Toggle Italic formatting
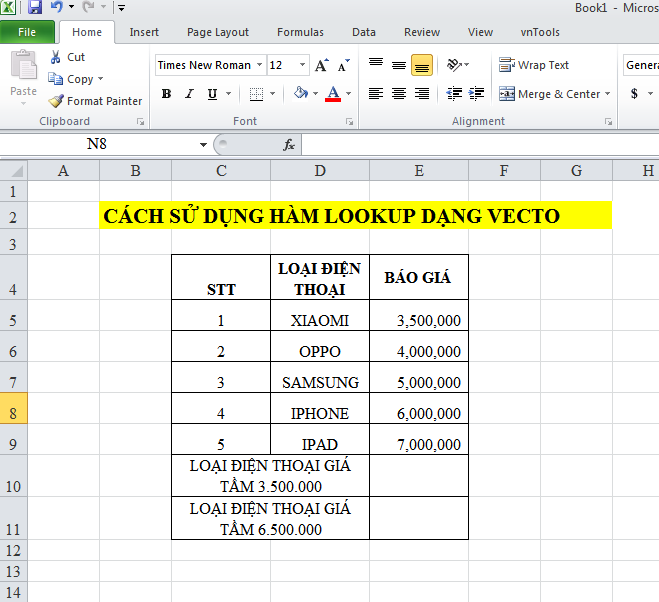This screenshot has height=602, width=659. (190, 94)
